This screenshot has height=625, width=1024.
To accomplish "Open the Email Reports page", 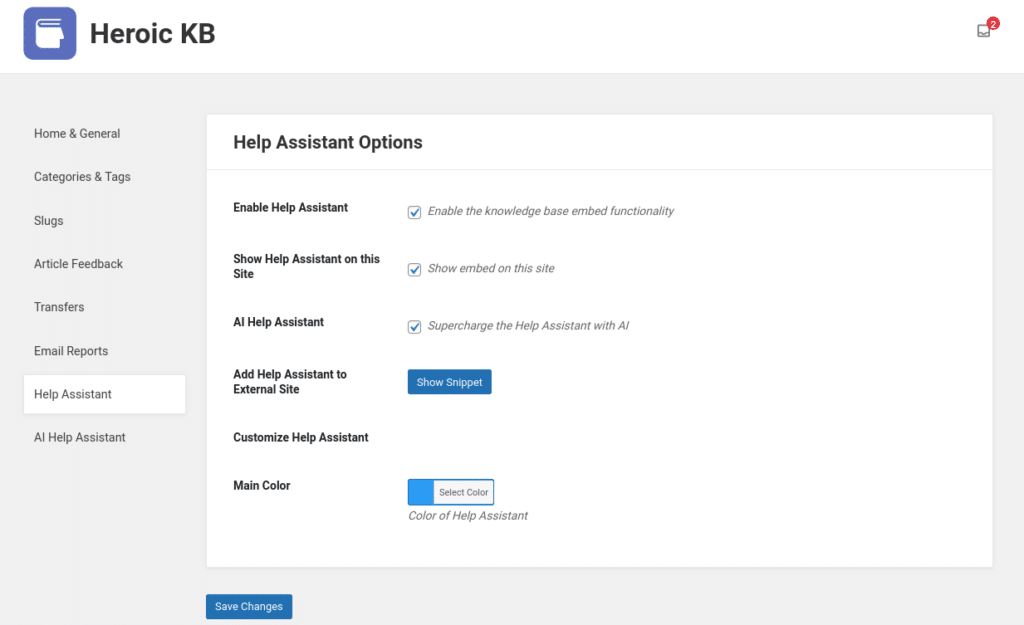I will [71, 350].
